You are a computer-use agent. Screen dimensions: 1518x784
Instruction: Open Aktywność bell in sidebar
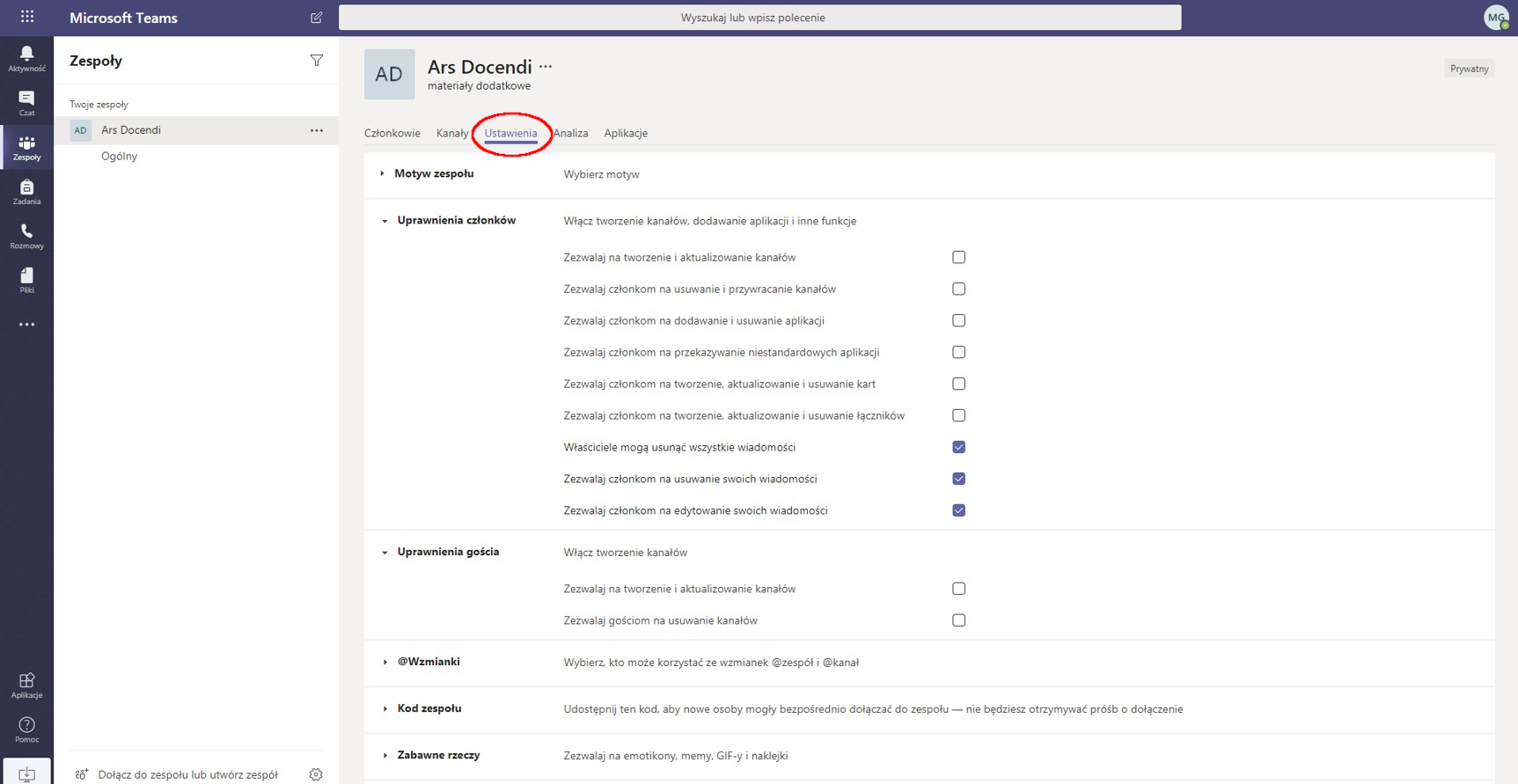(26, 59)
